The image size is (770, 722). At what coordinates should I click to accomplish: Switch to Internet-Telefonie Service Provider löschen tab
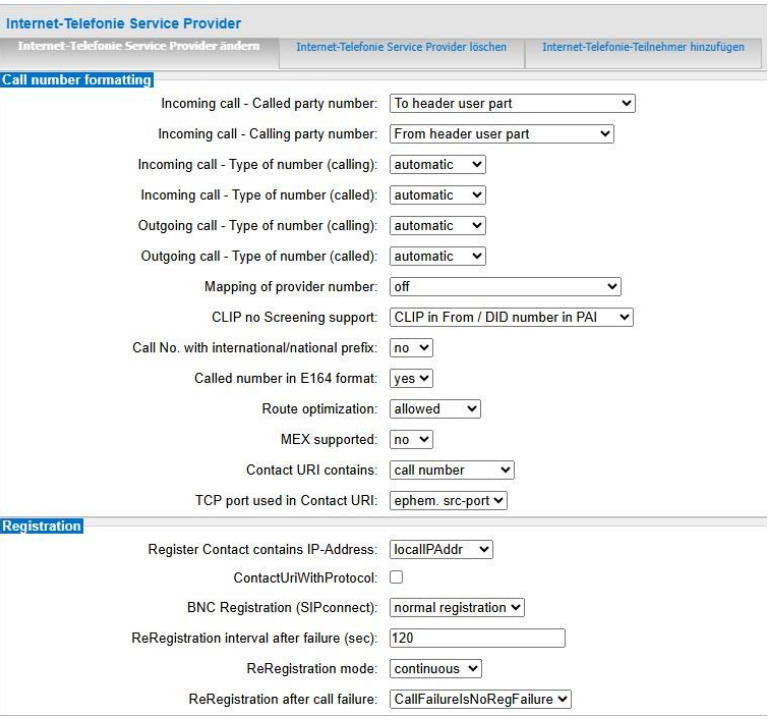[x=401, y=48]
